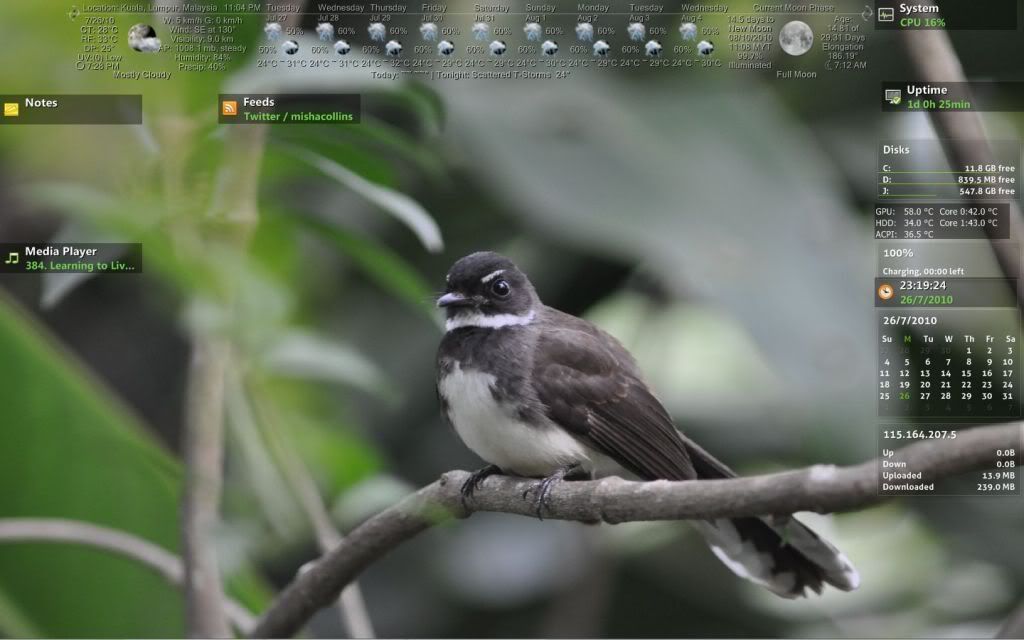
Task: Click the clock icon beside 23:19:24
Action: point(884,291)
